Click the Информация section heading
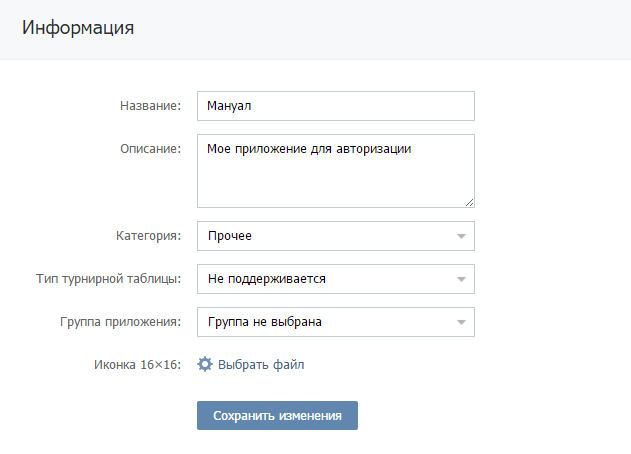The image size is (631, 454). click(78, 28)
